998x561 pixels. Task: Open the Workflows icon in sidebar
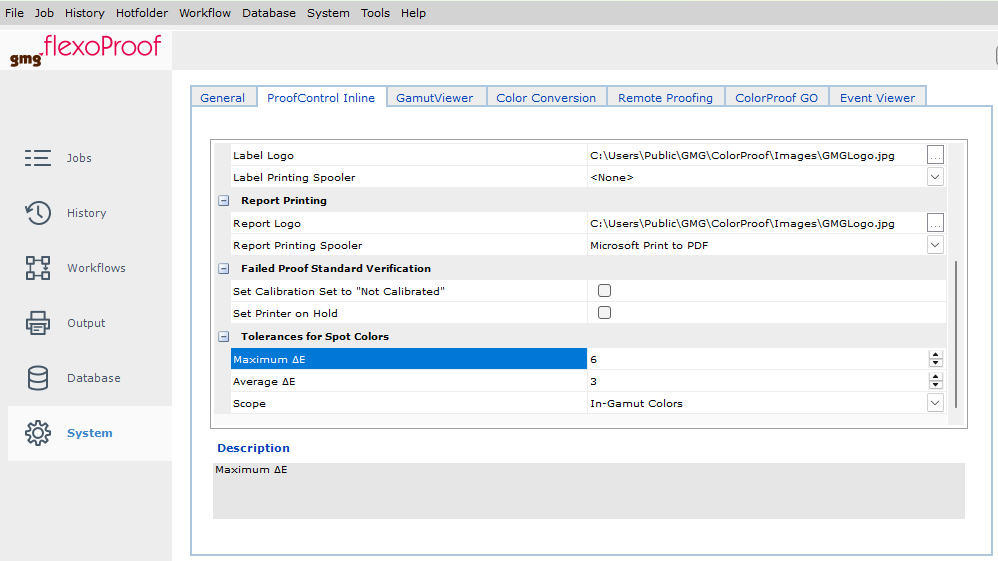[x=38, y=268]
